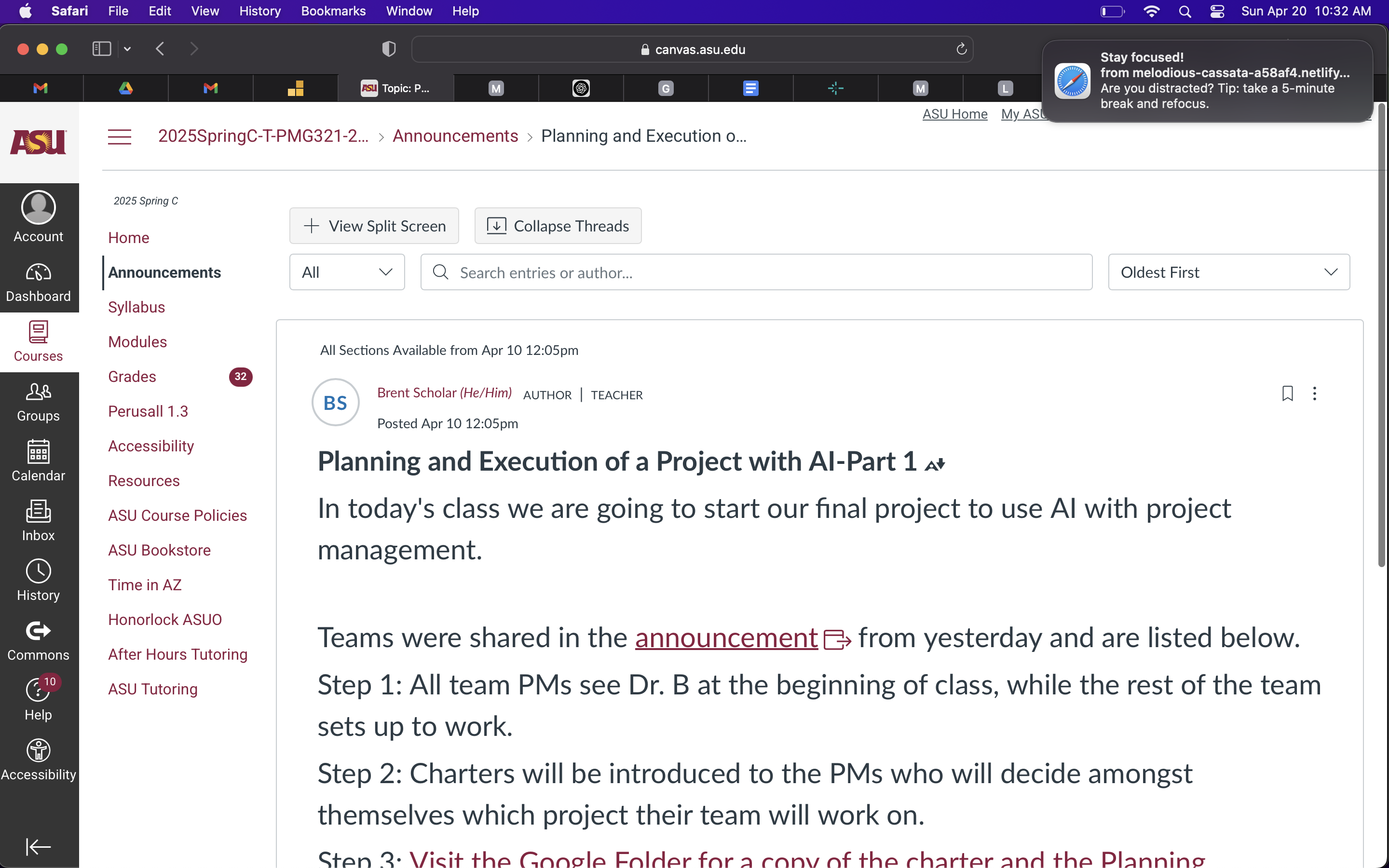Screen dimensions: 1389x868
Task: Click the immersive reader icon by title
Action: (x=934, y=464)
